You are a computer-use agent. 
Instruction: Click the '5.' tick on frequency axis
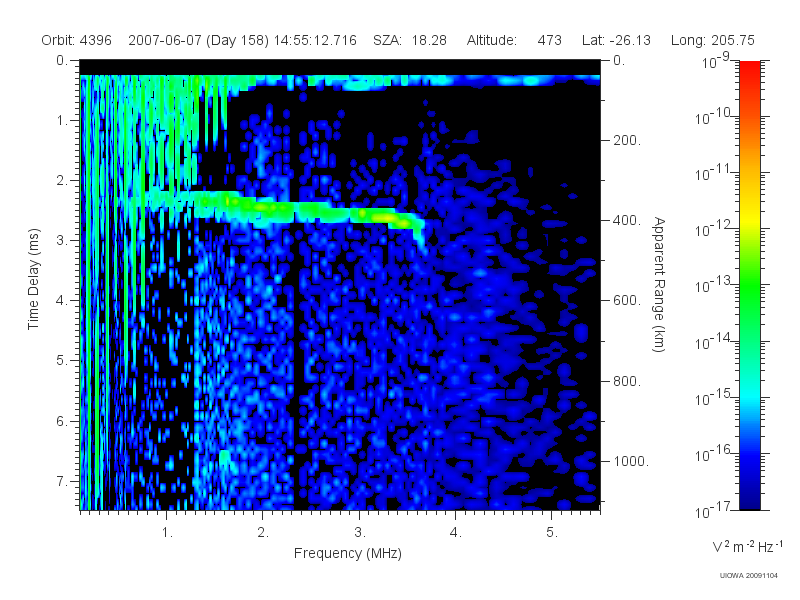click(552, 533)
